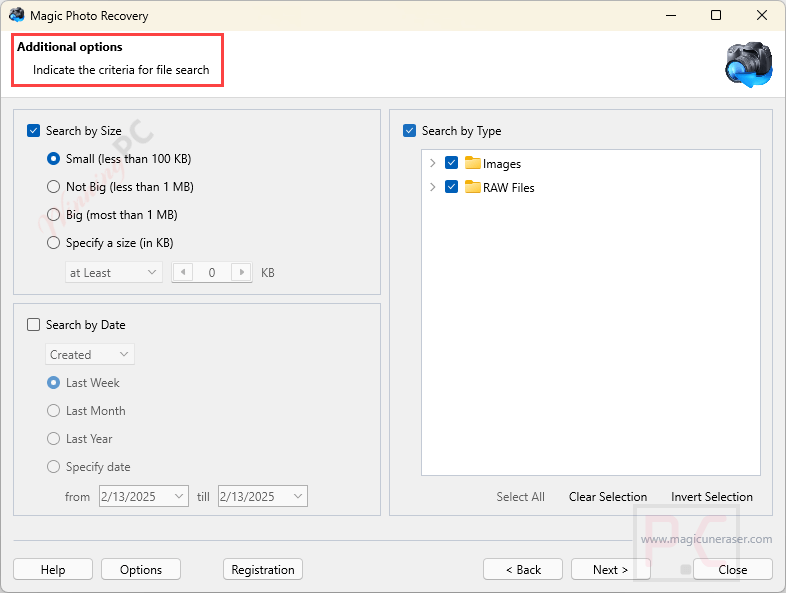The image size is (786, 593).
Task: Go back with the < Back button
Action: pyautogui.click(x=523, y=569)
